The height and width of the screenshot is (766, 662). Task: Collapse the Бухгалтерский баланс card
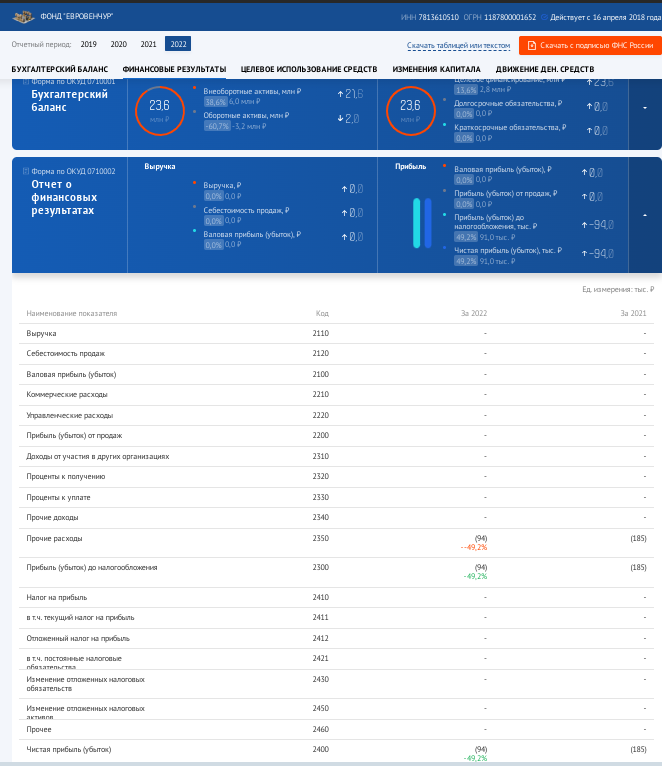(x=645, y=107)
